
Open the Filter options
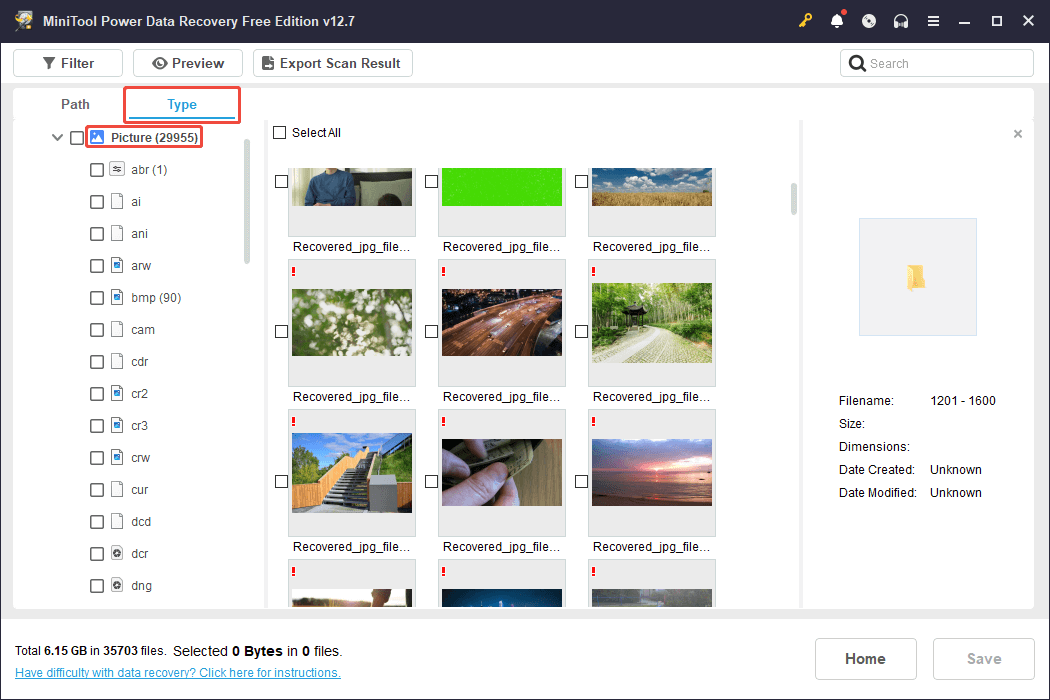pos(68,63)
